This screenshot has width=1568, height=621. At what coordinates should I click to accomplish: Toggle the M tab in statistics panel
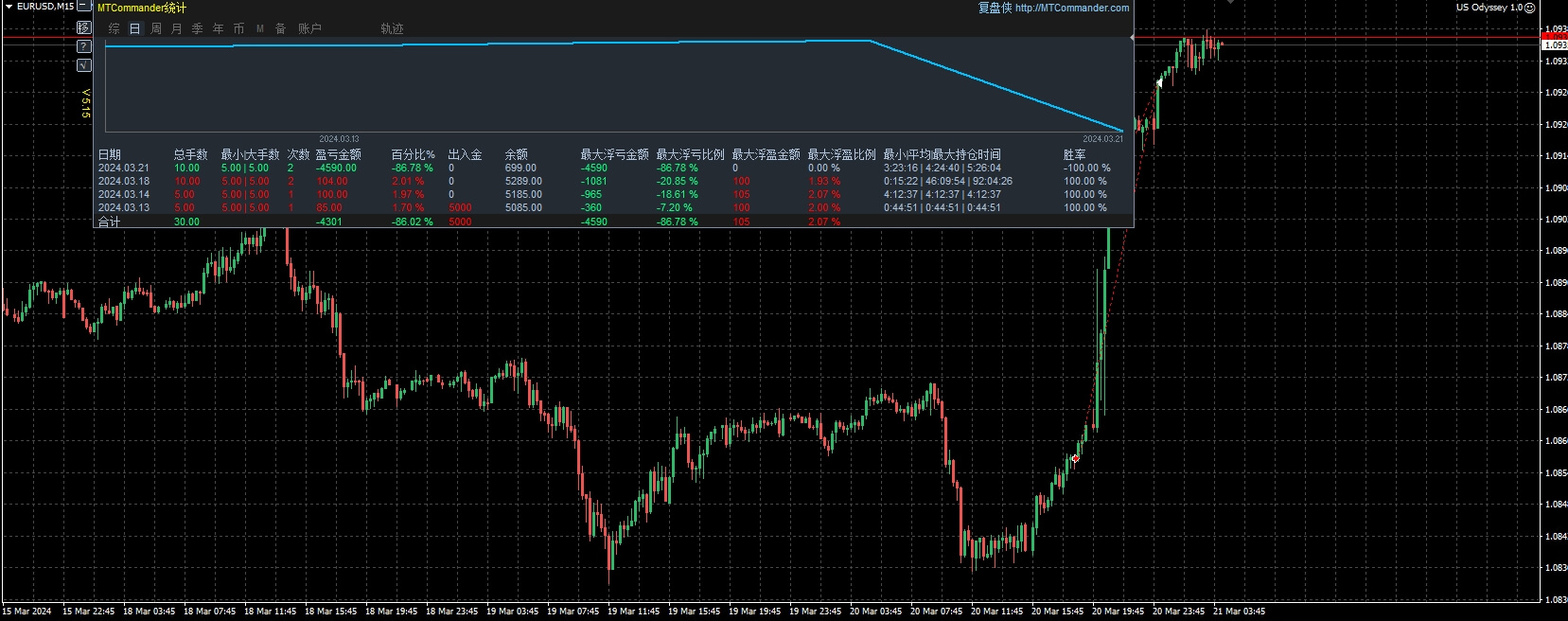pos(260,29)
